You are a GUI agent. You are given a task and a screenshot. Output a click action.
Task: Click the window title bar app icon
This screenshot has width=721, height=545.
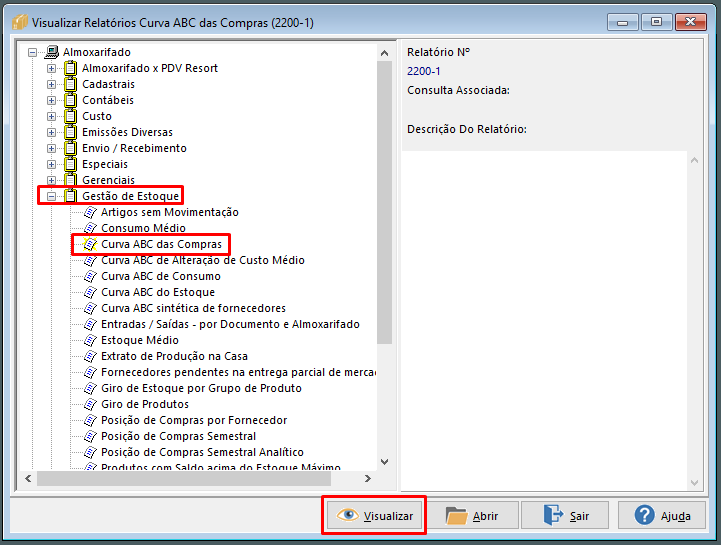tap(20, 22)
